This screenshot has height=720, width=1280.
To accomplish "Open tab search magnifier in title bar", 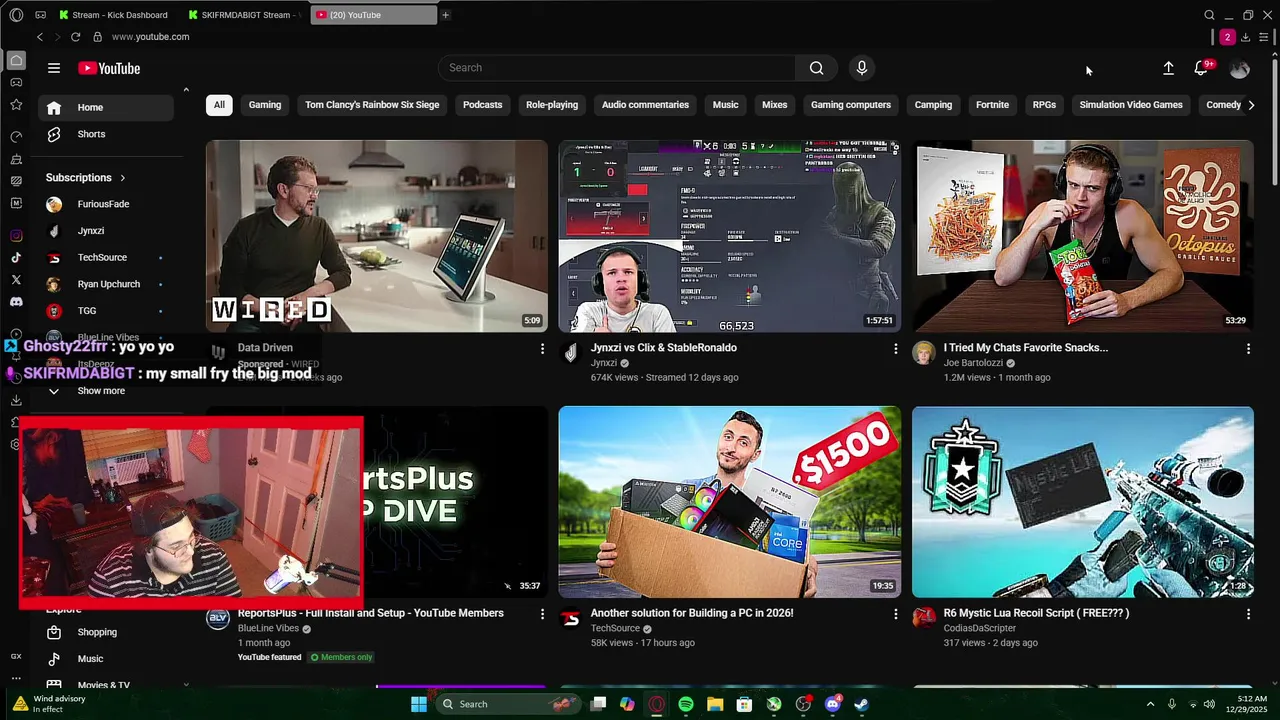I will 1209,15.
